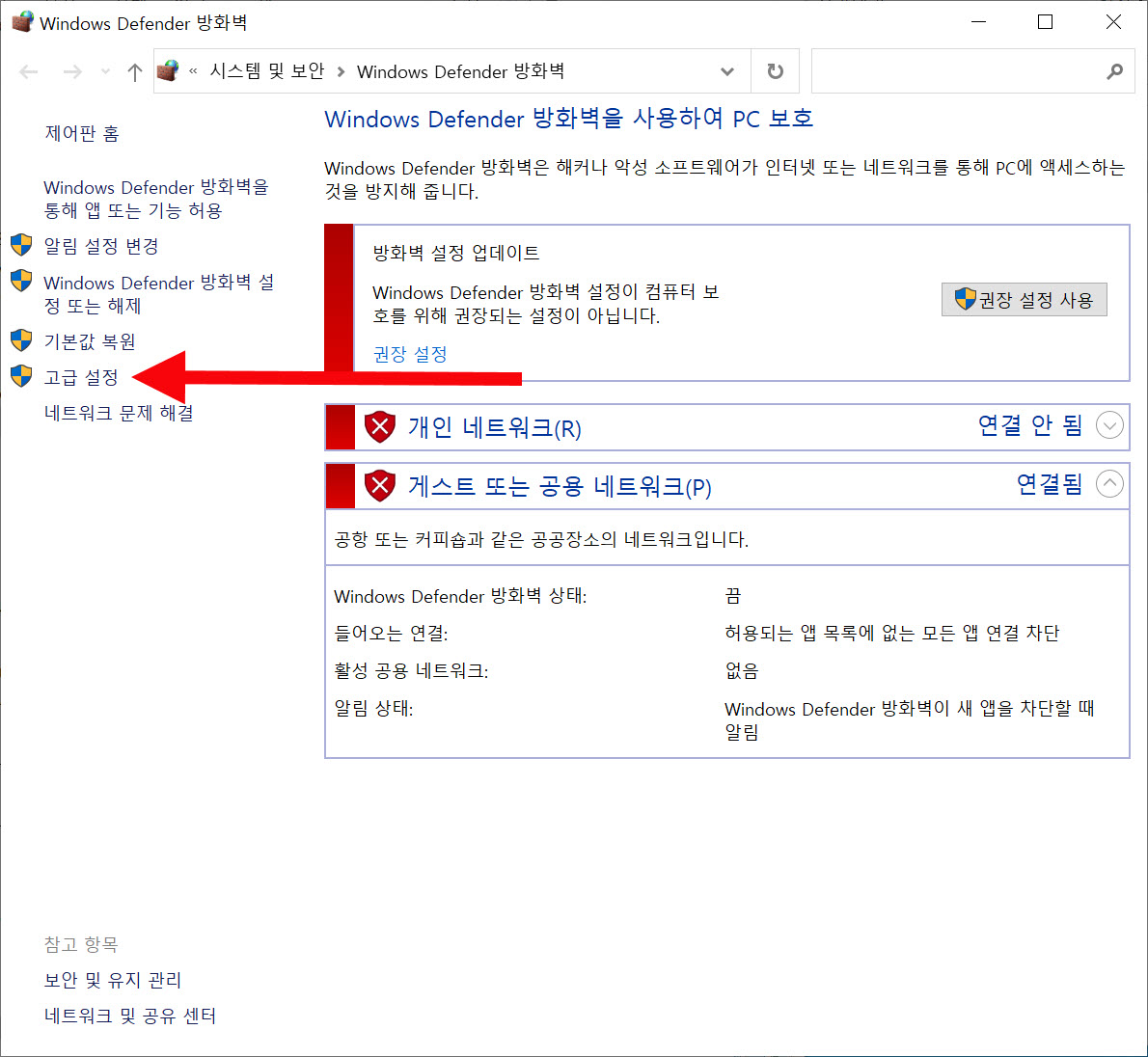
Task: Click Windows Defender 방화벽 breadcrumb
Action: (x=460, y=71)
